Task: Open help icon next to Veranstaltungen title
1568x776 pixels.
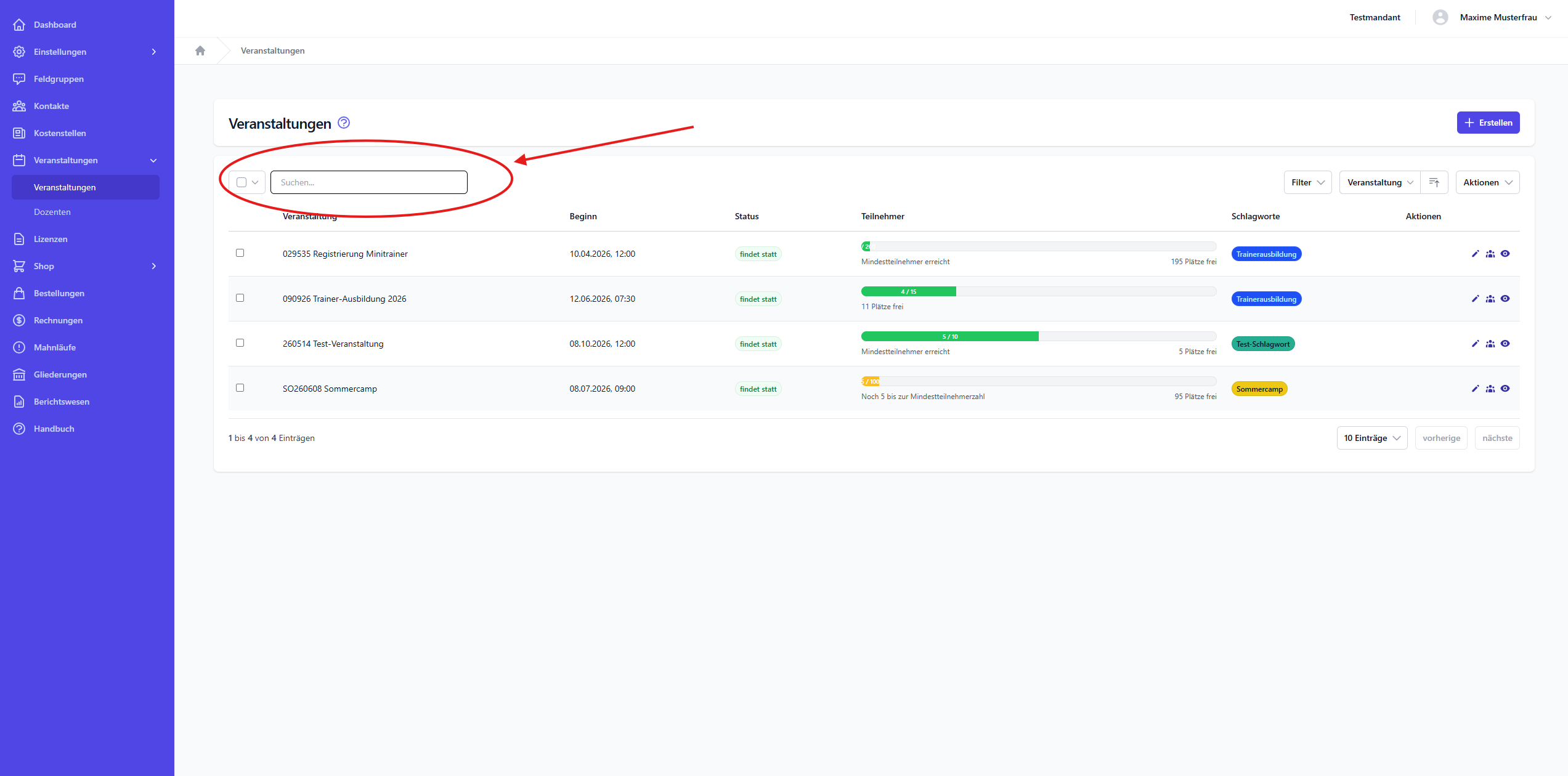Action: (x=344, y=123)
